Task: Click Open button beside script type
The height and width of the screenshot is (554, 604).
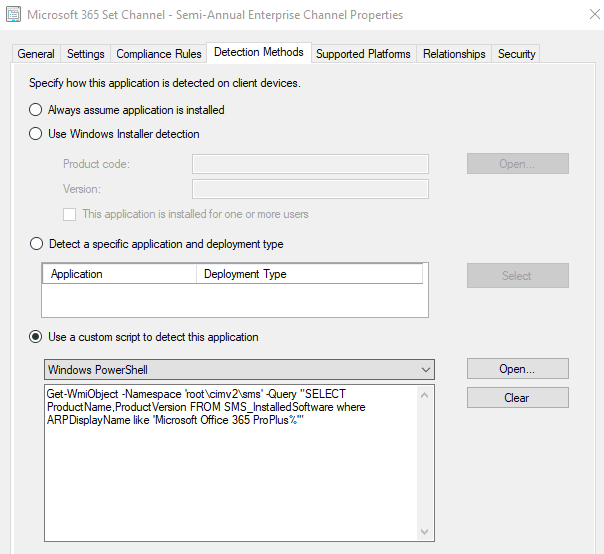Action: (517, 369)
